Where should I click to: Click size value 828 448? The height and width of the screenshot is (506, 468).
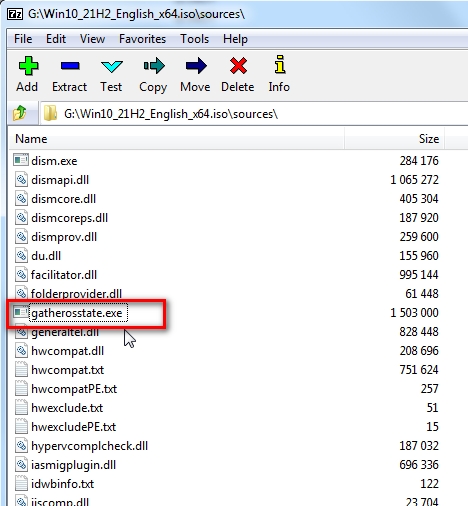[x=419, y=332]
